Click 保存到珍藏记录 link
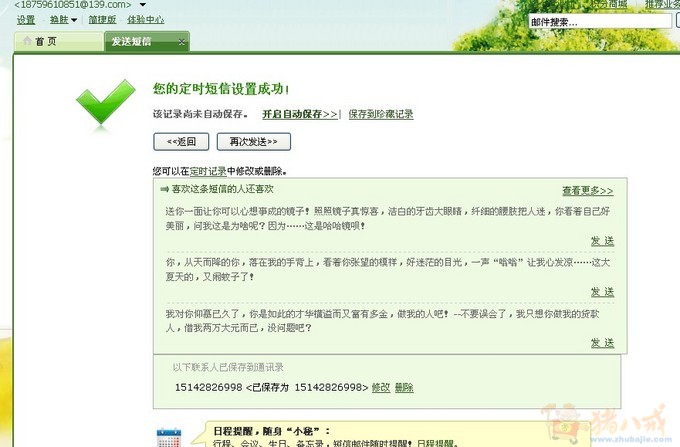This screenshot has width=680, height=447. [x=381, y=114]
